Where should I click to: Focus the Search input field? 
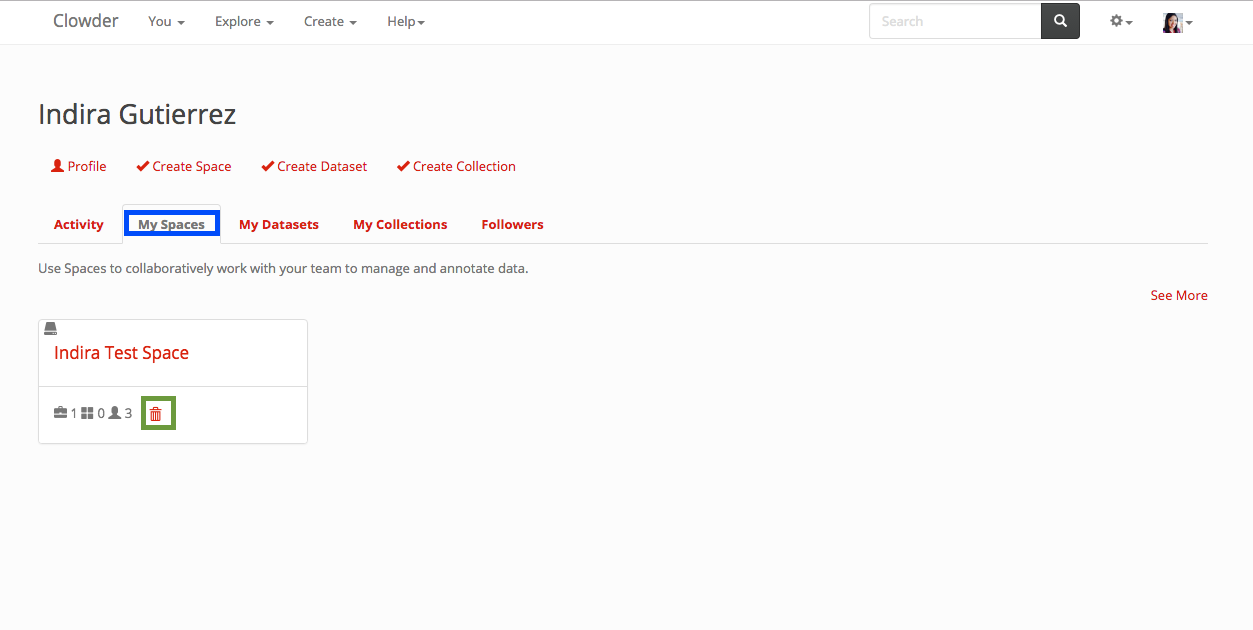click(x=955, y=21)
